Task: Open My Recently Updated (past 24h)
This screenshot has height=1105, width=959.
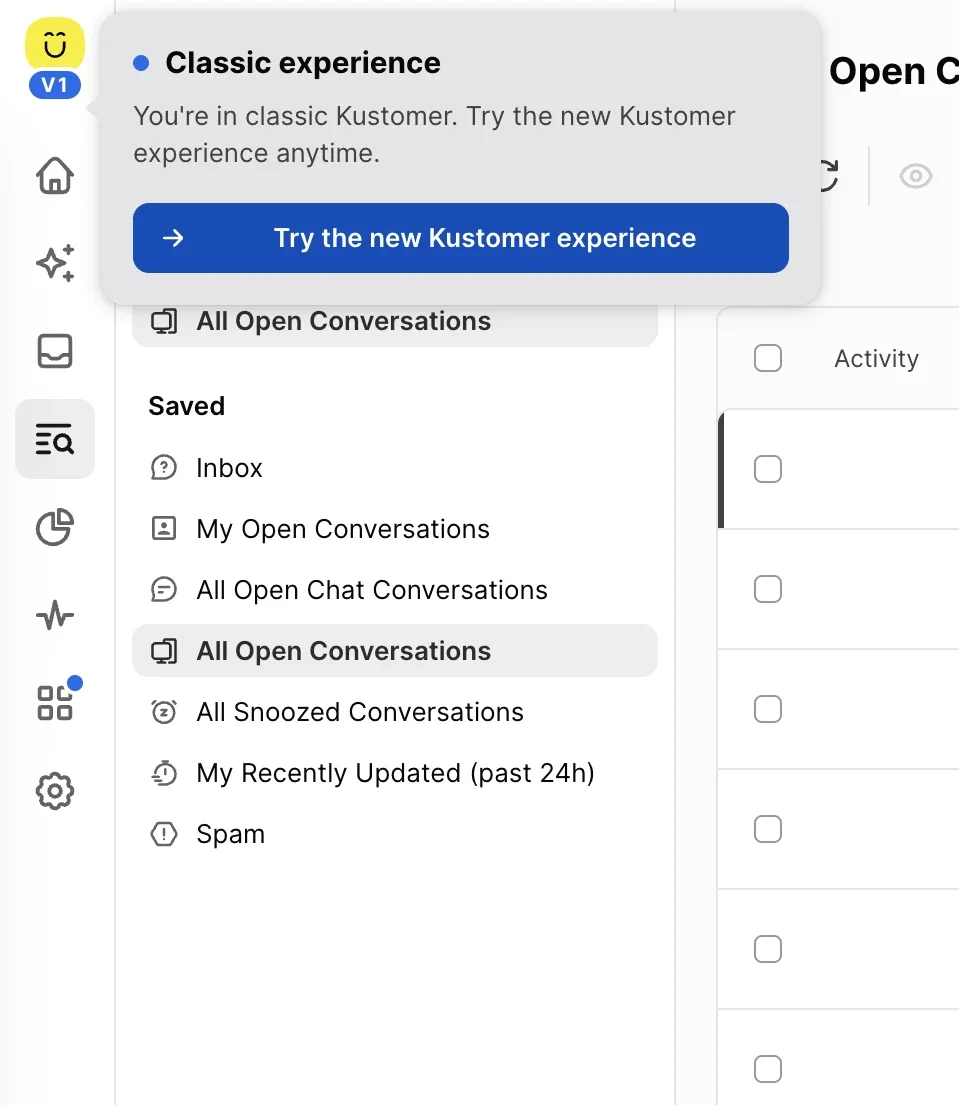Action: click(x=395, y=772)
